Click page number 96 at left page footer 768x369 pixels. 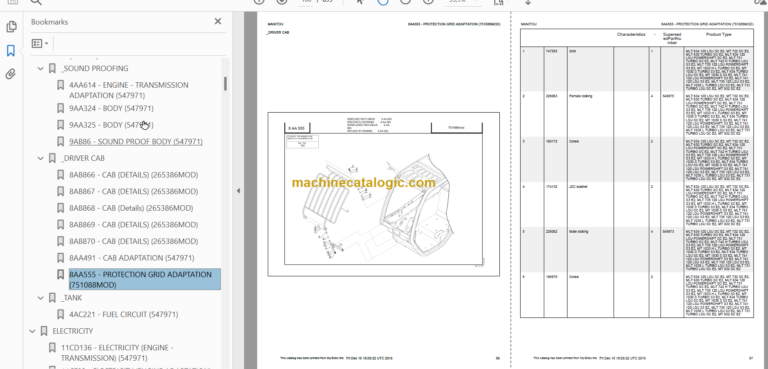click(x=498, y=358)
